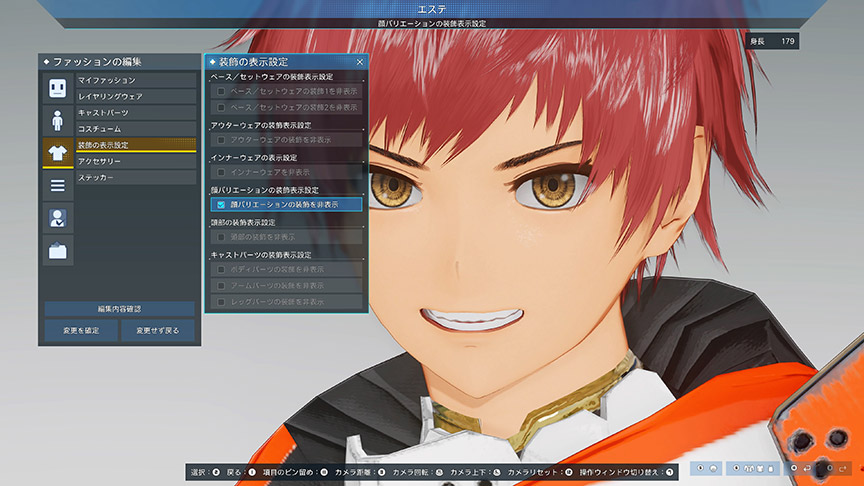This screenshot has height=486, width=864.
Task: Click 変更せず戻る to discard changes
Action: (x=158, y=330)
